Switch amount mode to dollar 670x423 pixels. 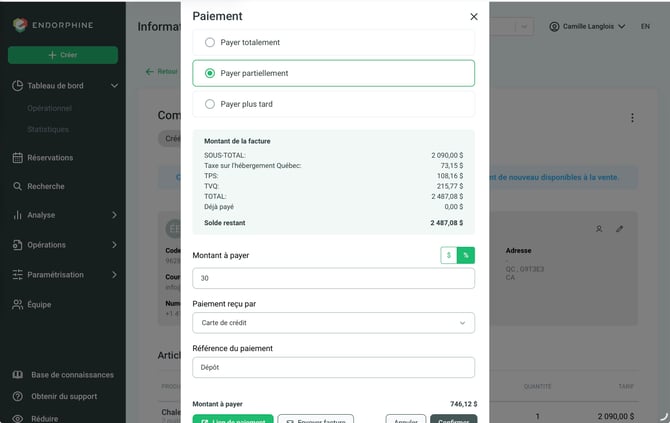click(449, 255)
